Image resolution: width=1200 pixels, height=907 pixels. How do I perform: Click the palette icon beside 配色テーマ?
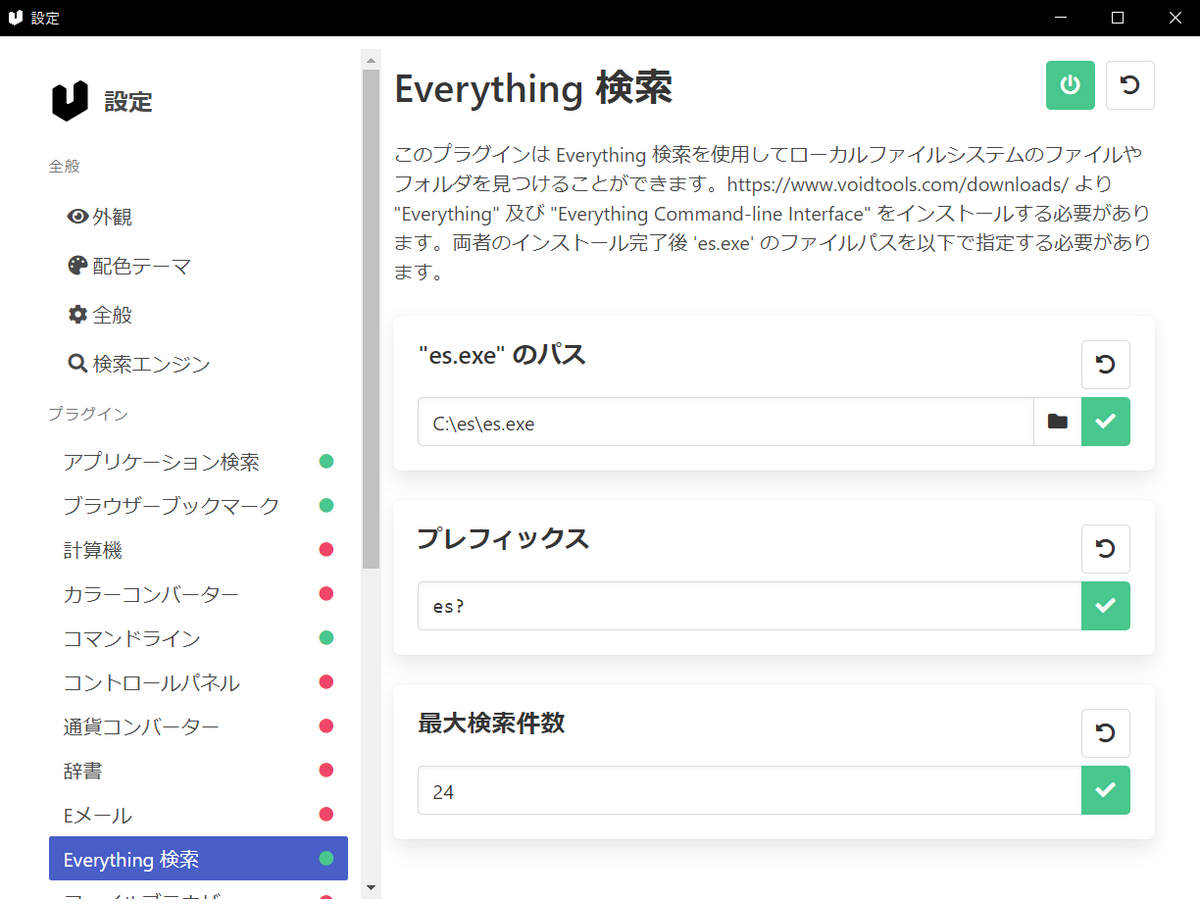(x=78, y=266)
